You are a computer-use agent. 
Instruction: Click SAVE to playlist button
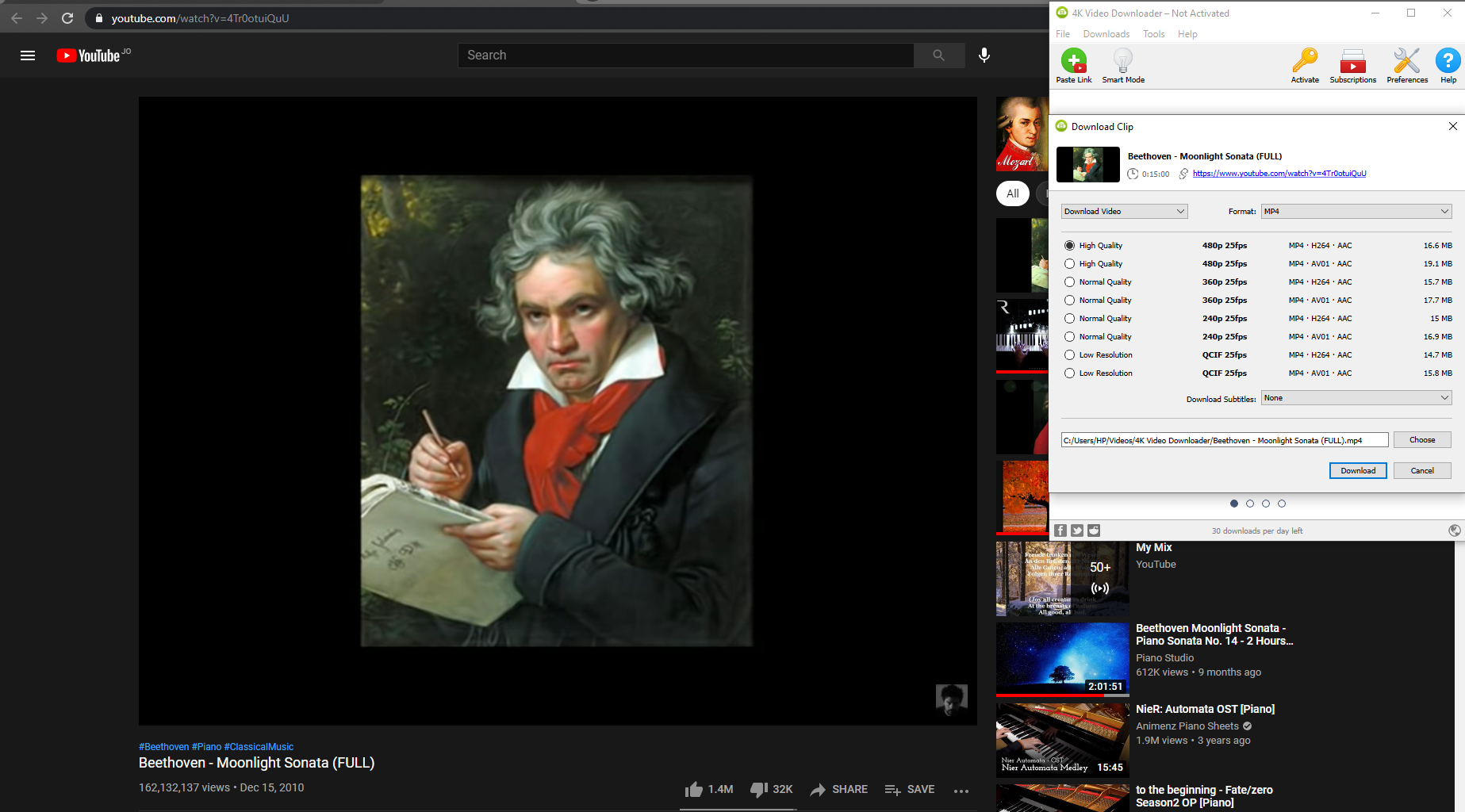coord(909,790)
